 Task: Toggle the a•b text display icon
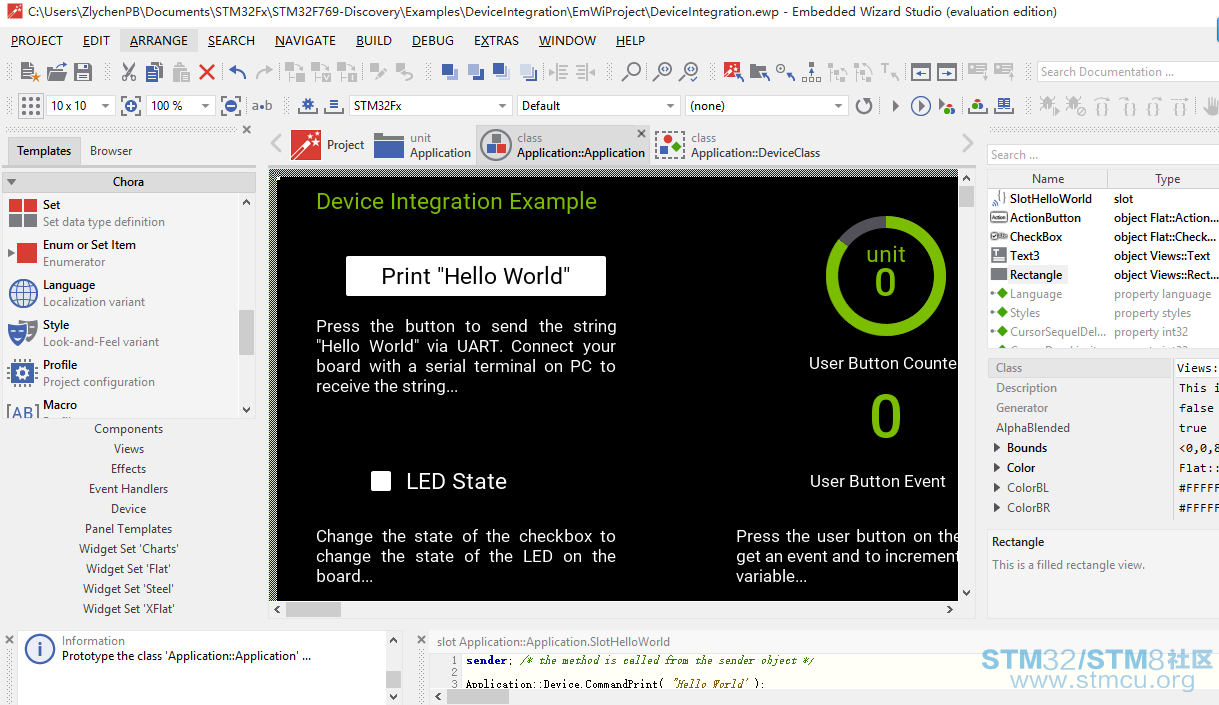pos(262,106)
